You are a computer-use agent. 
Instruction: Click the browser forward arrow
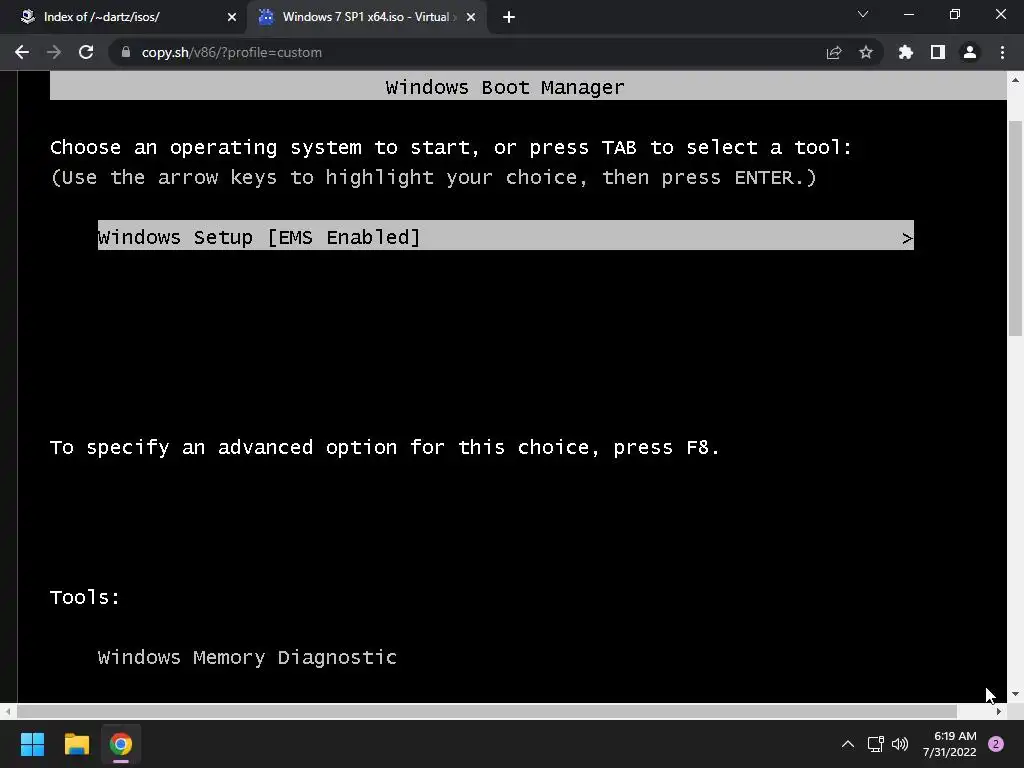(x=54, y=52)
